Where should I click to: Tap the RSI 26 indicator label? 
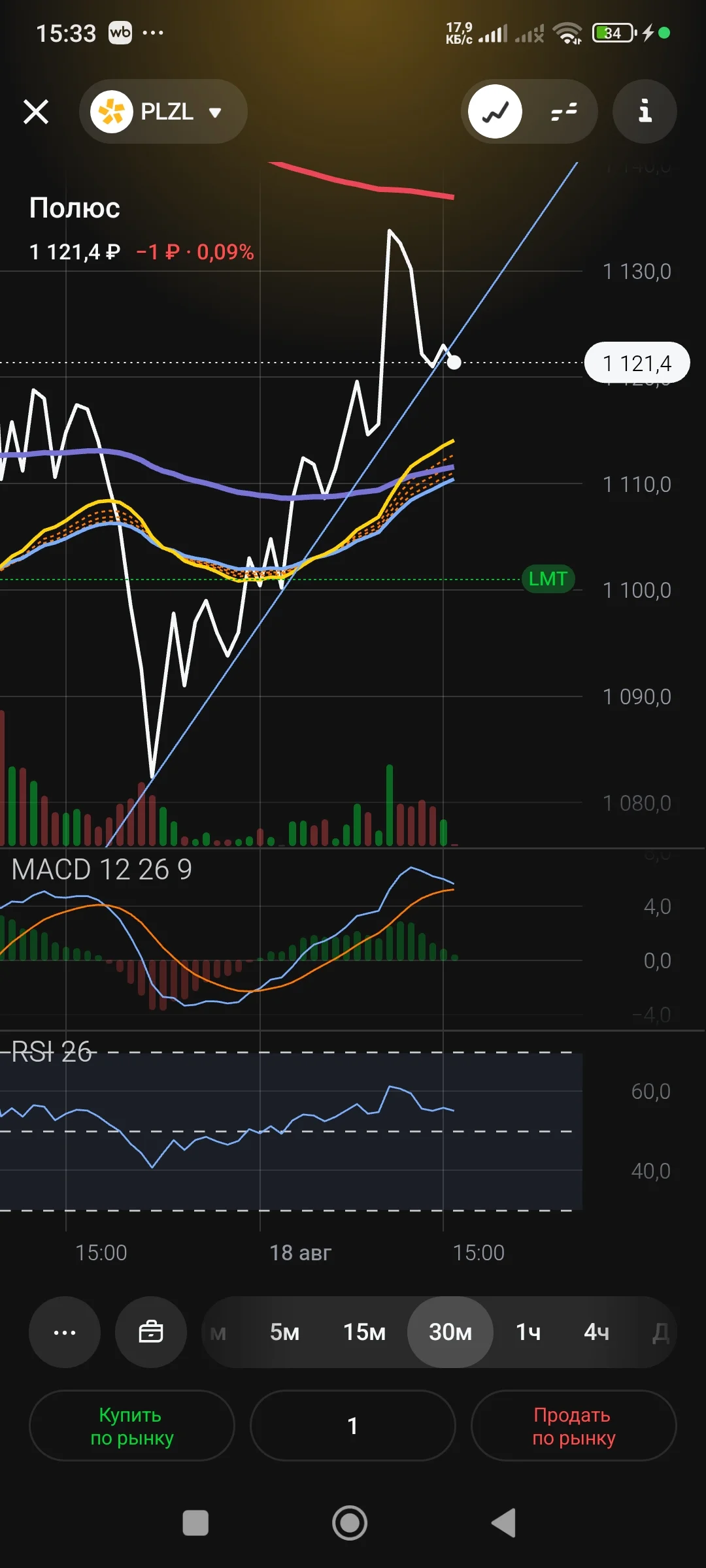click(x=52, y=1052)
